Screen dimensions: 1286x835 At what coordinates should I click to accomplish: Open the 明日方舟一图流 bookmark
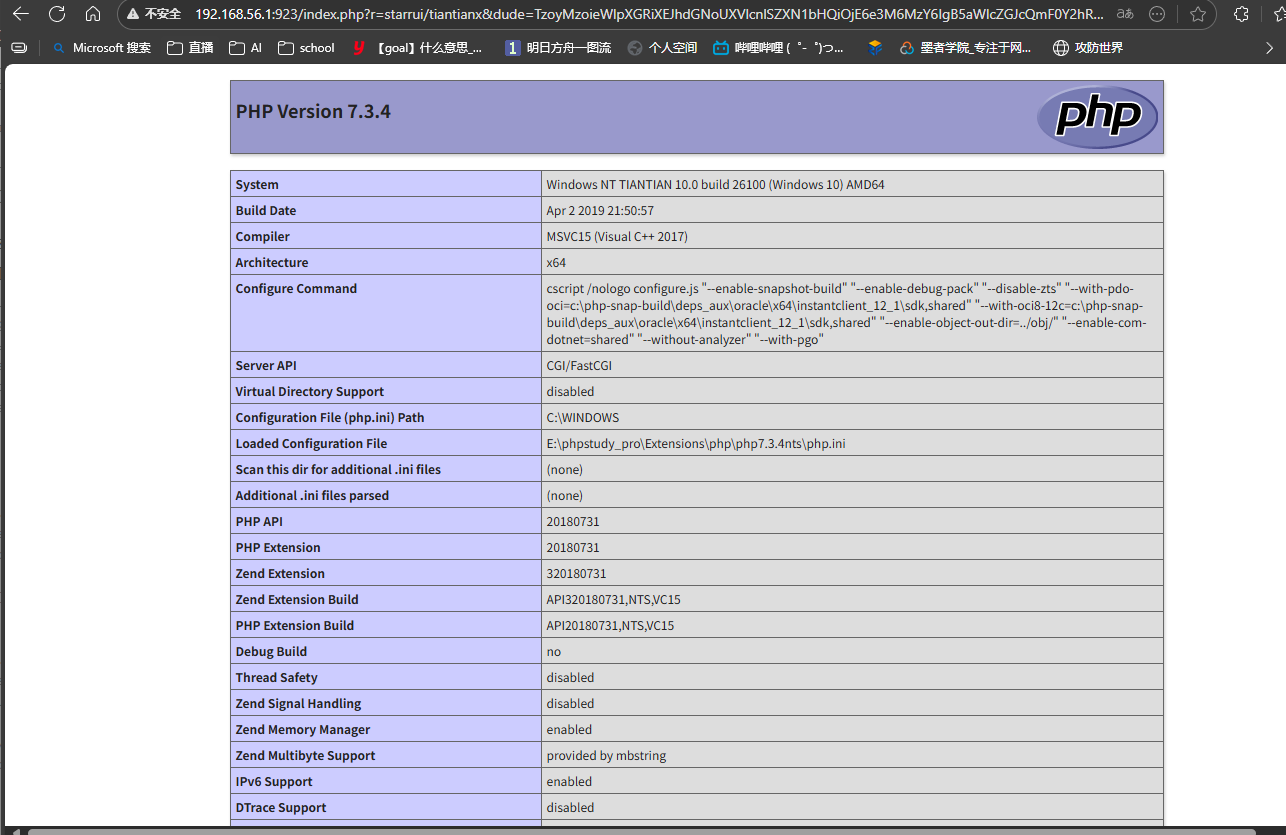[558, 47]
